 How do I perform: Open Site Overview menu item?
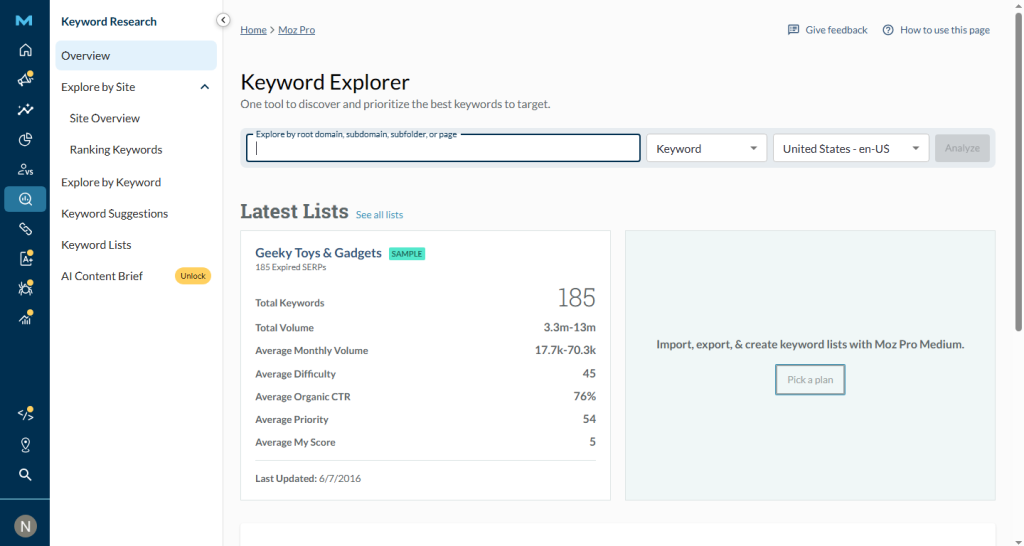[104, 118]
